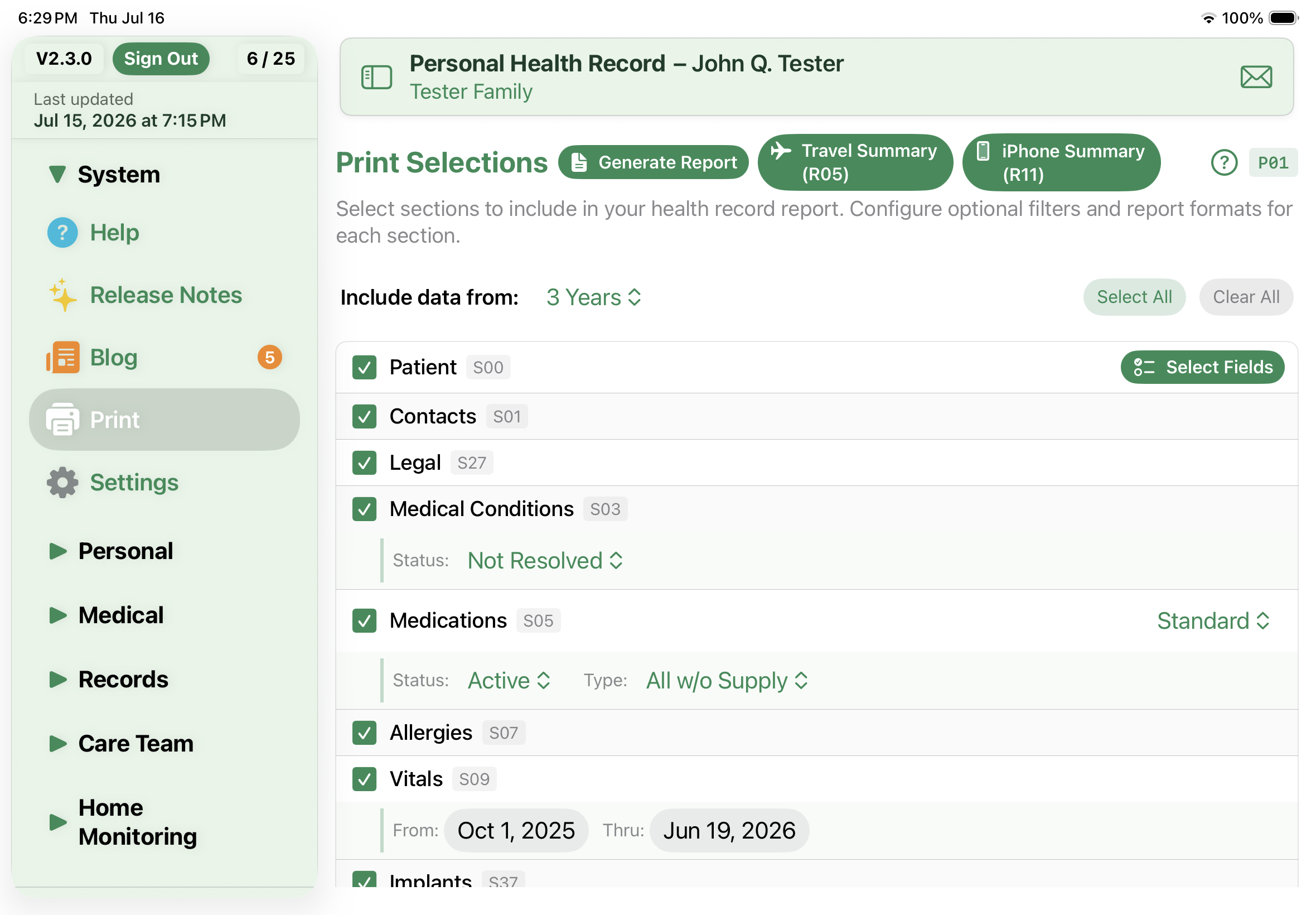
Task: Toggle the Medical Conditions checkbox
Action: (x=364, y=509)
